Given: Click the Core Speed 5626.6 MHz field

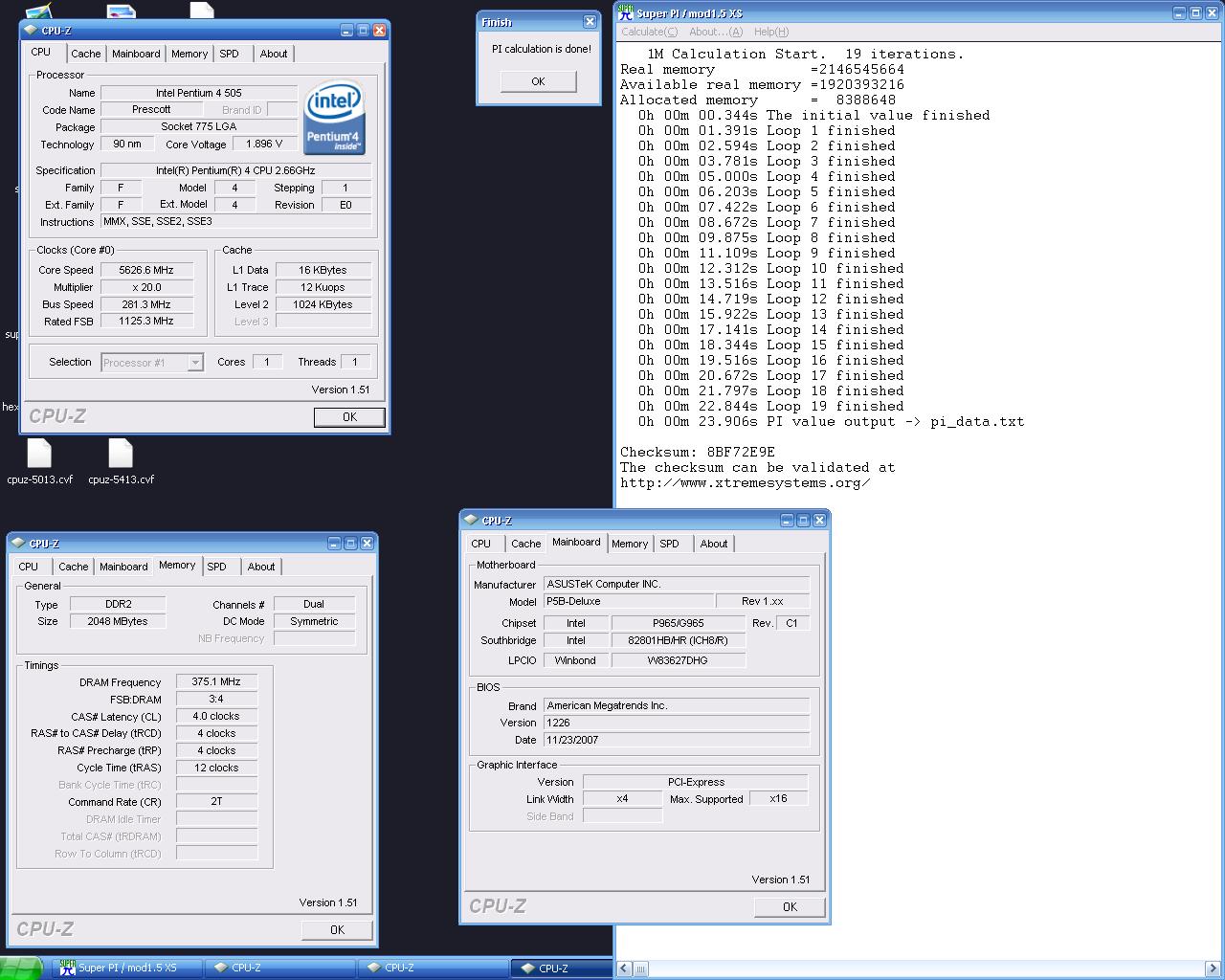Looking at the screenshot, I should pyautogui.click(x=146, y=270).
